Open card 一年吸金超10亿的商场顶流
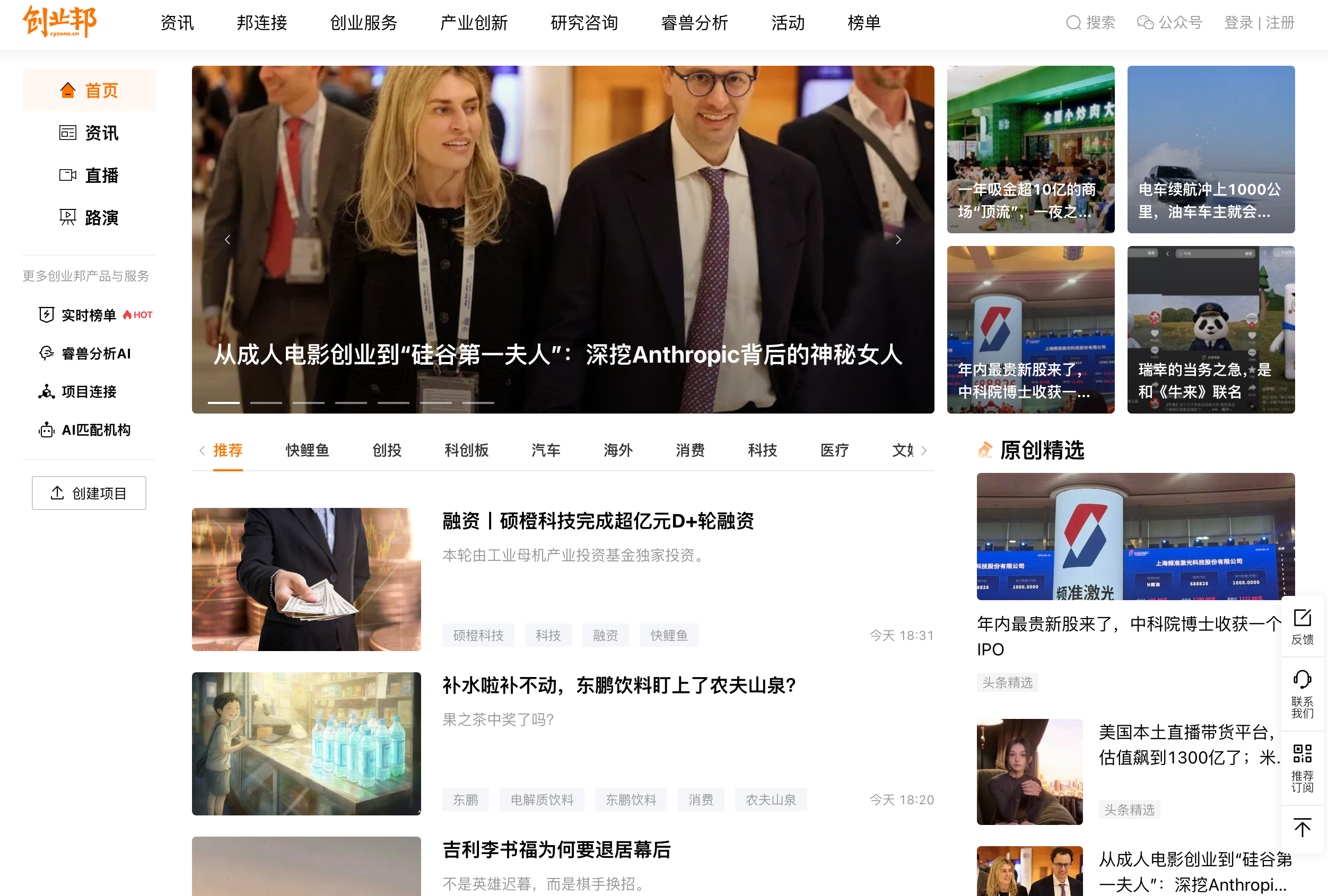 pyautogui.click(x=1031, y=149)
